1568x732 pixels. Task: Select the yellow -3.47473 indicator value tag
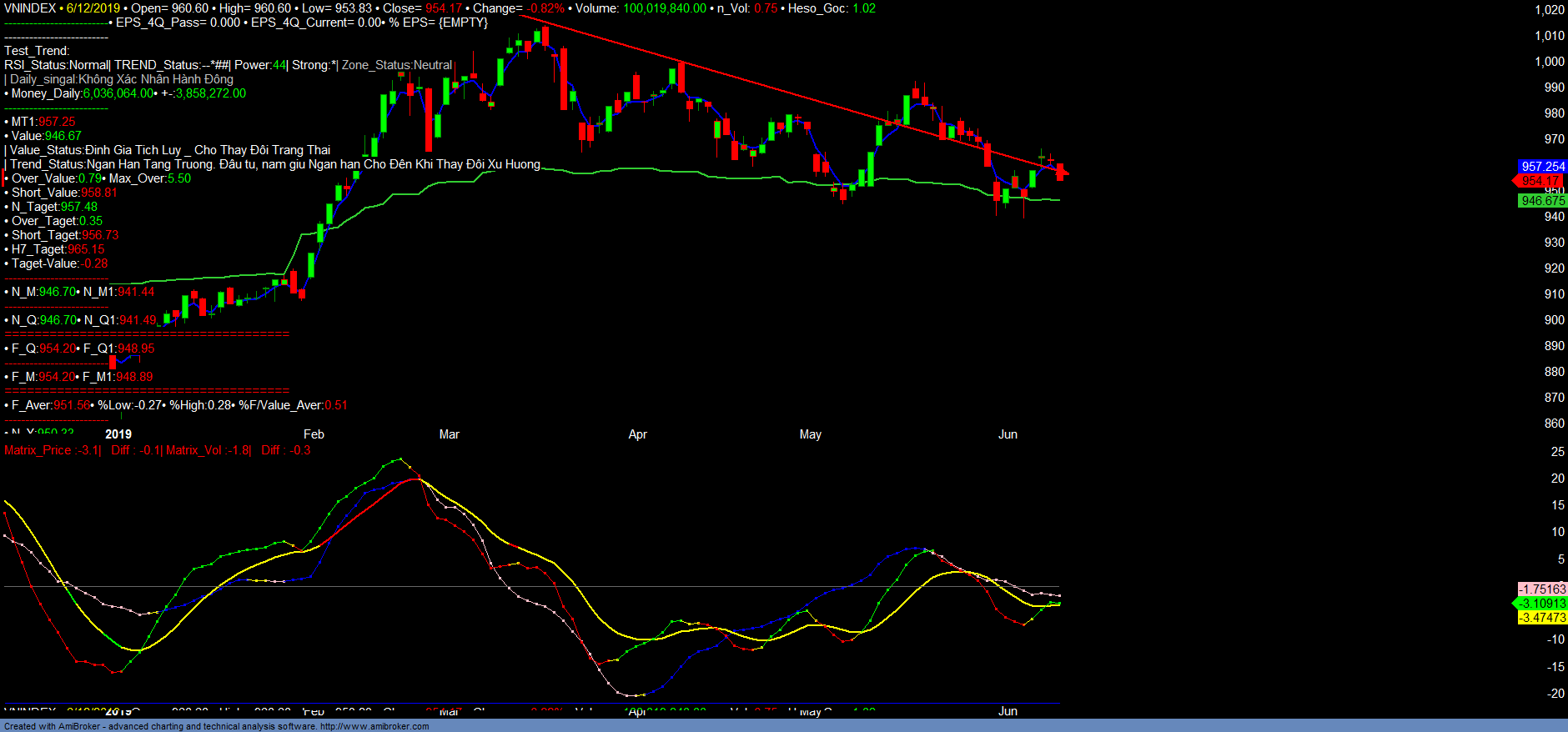1542,618
